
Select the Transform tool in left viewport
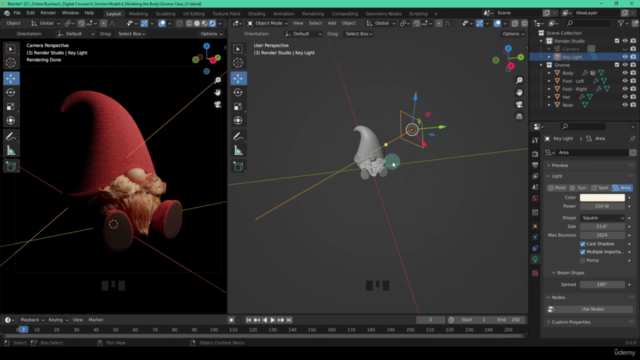(11, 120)
